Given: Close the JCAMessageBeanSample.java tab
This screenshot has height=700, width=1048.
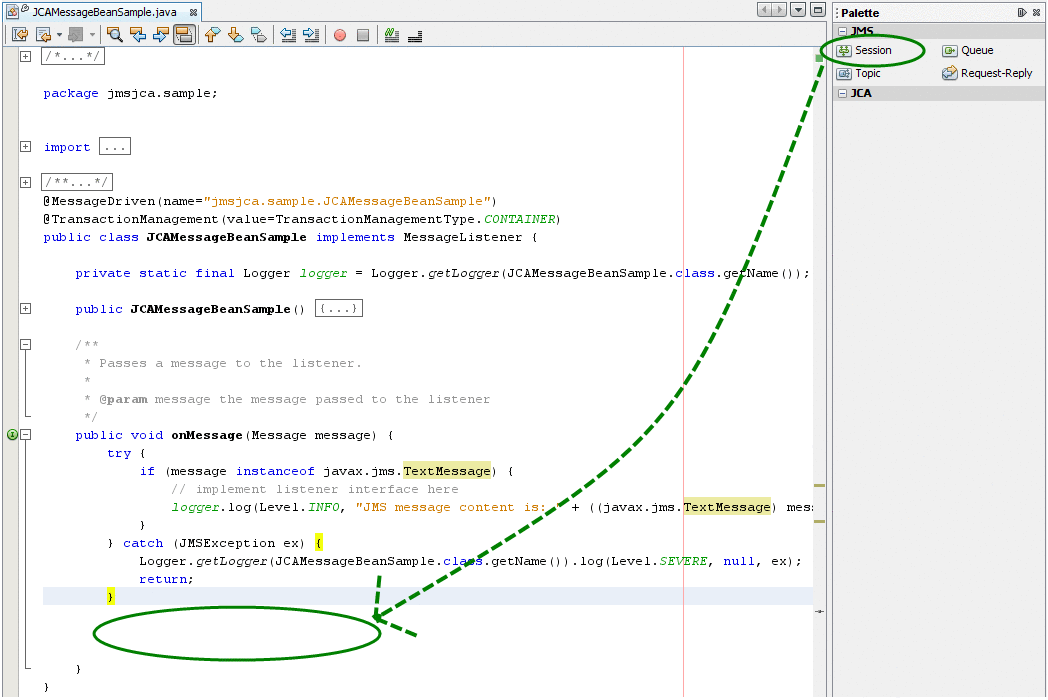Looking at the screenshot, I should 193,12.
